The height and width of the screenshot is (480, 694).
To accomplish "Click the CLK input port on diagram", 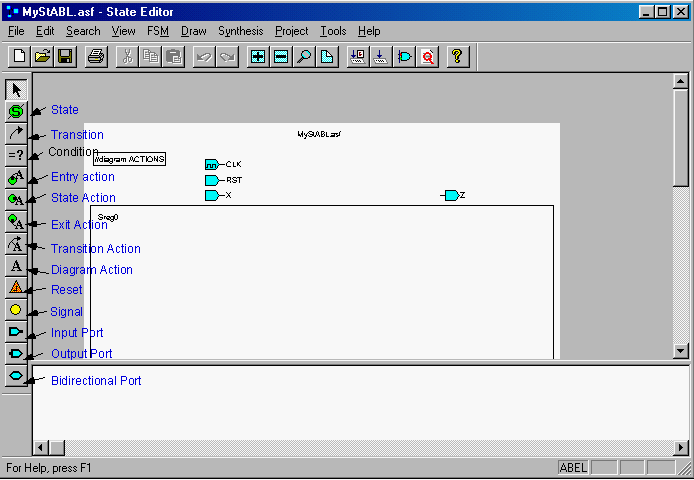I will coord(212,164).
